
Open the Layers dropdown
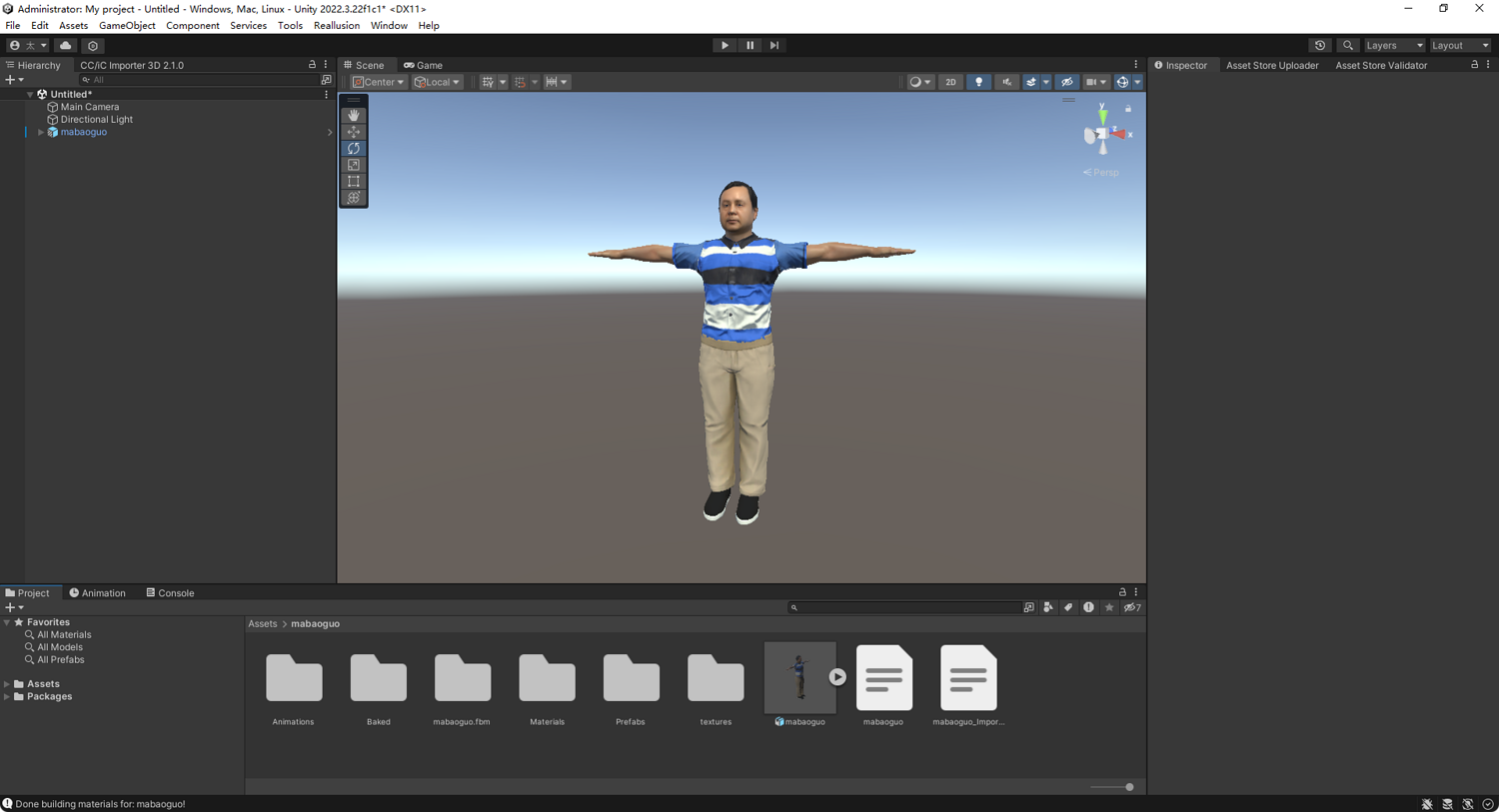[1394, 45]
